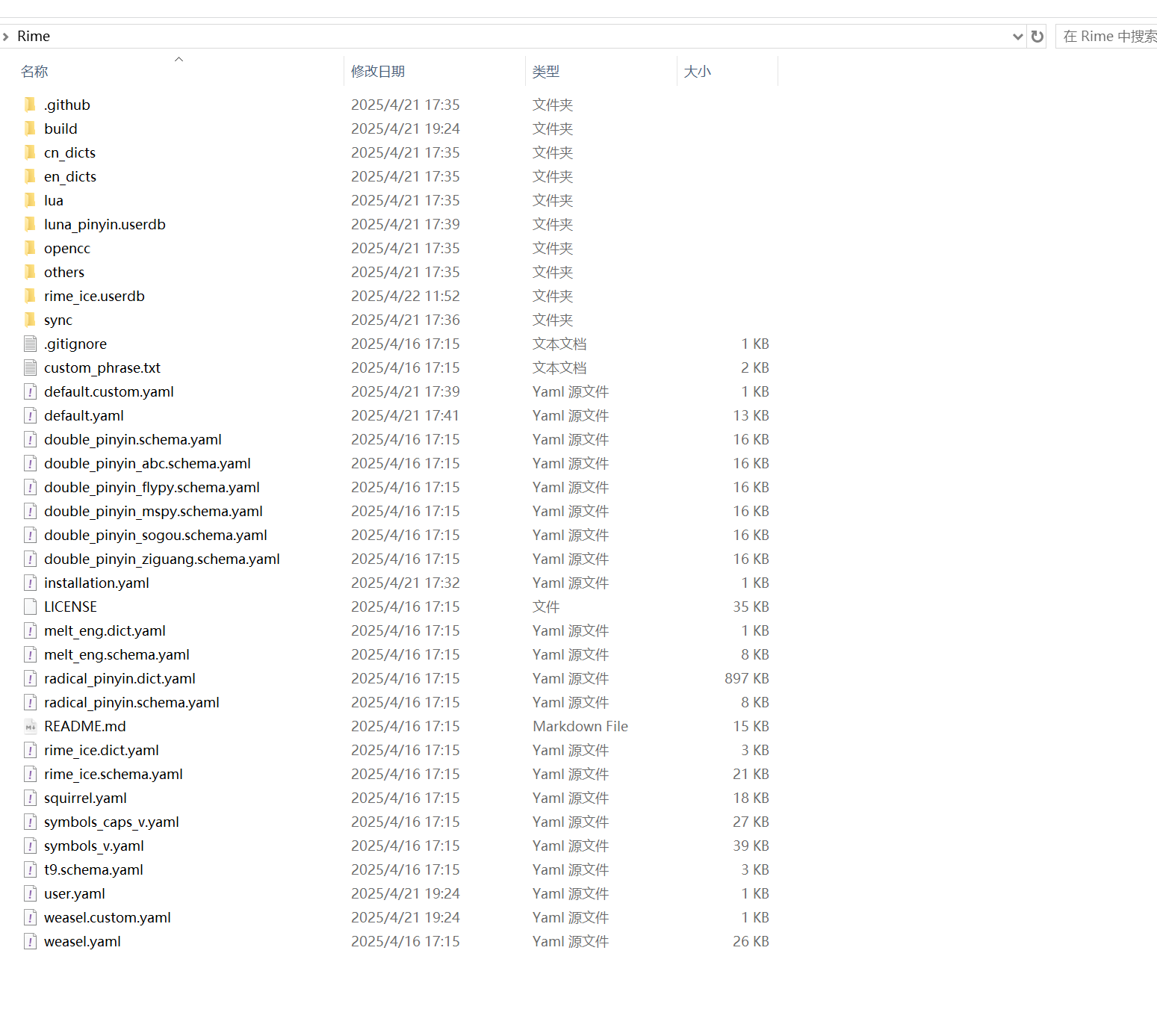Select double_pinyin_abc.schema.yaml file name
This screenshot has height=1036, width=1157.
tap(147, 463)
